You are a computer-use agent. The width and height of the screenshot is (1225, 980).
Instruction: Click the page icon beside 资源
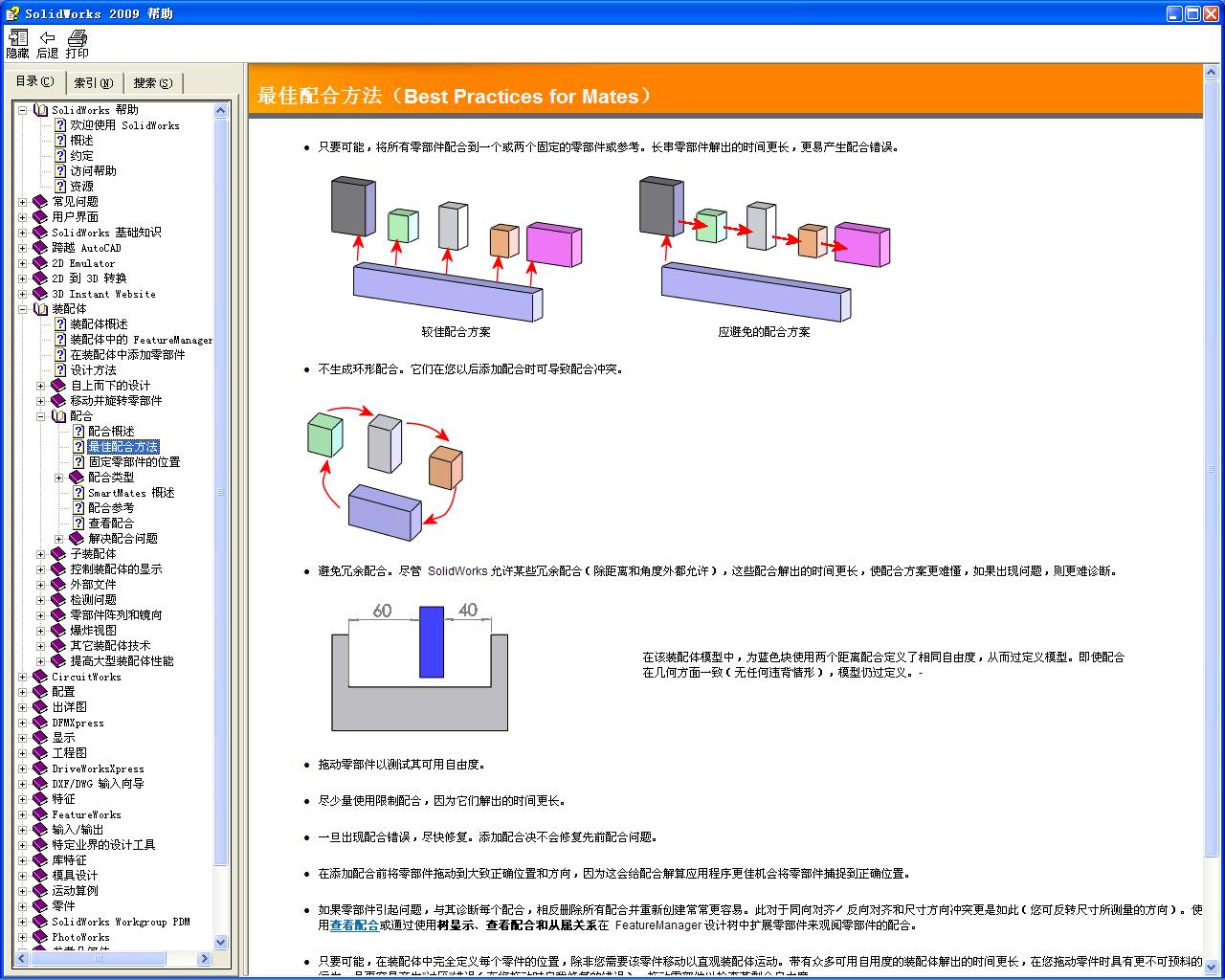coord(60,187)
